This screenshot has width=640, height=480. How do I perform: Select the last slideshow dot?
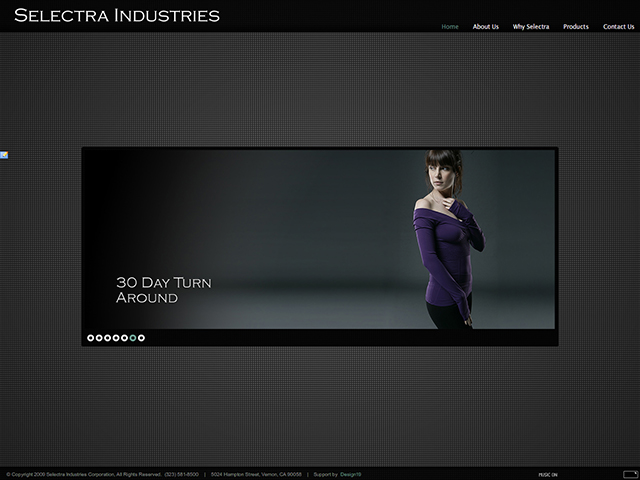(x=142, y=338)
